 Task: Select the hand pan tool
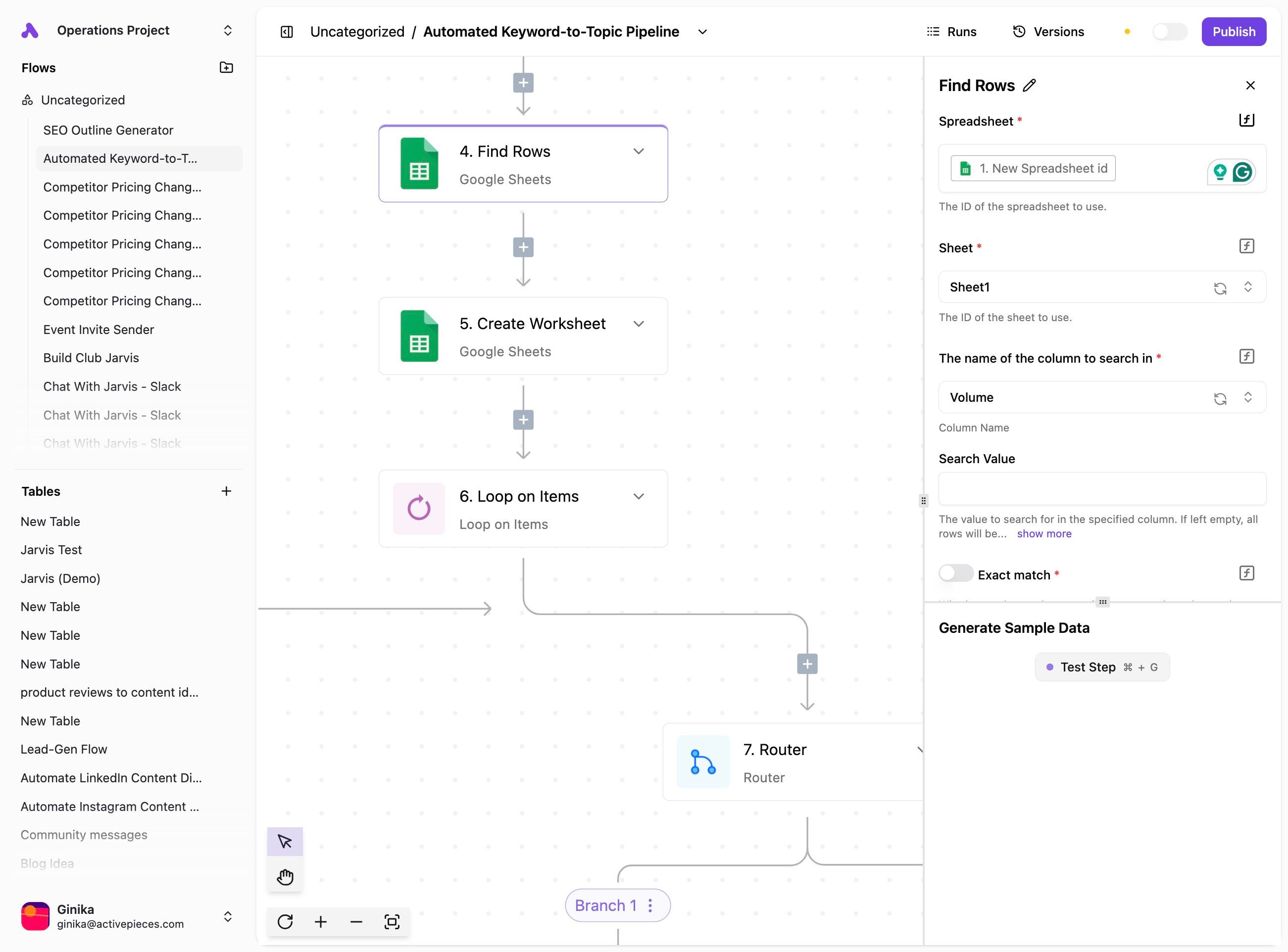click(x=285, y=876)
